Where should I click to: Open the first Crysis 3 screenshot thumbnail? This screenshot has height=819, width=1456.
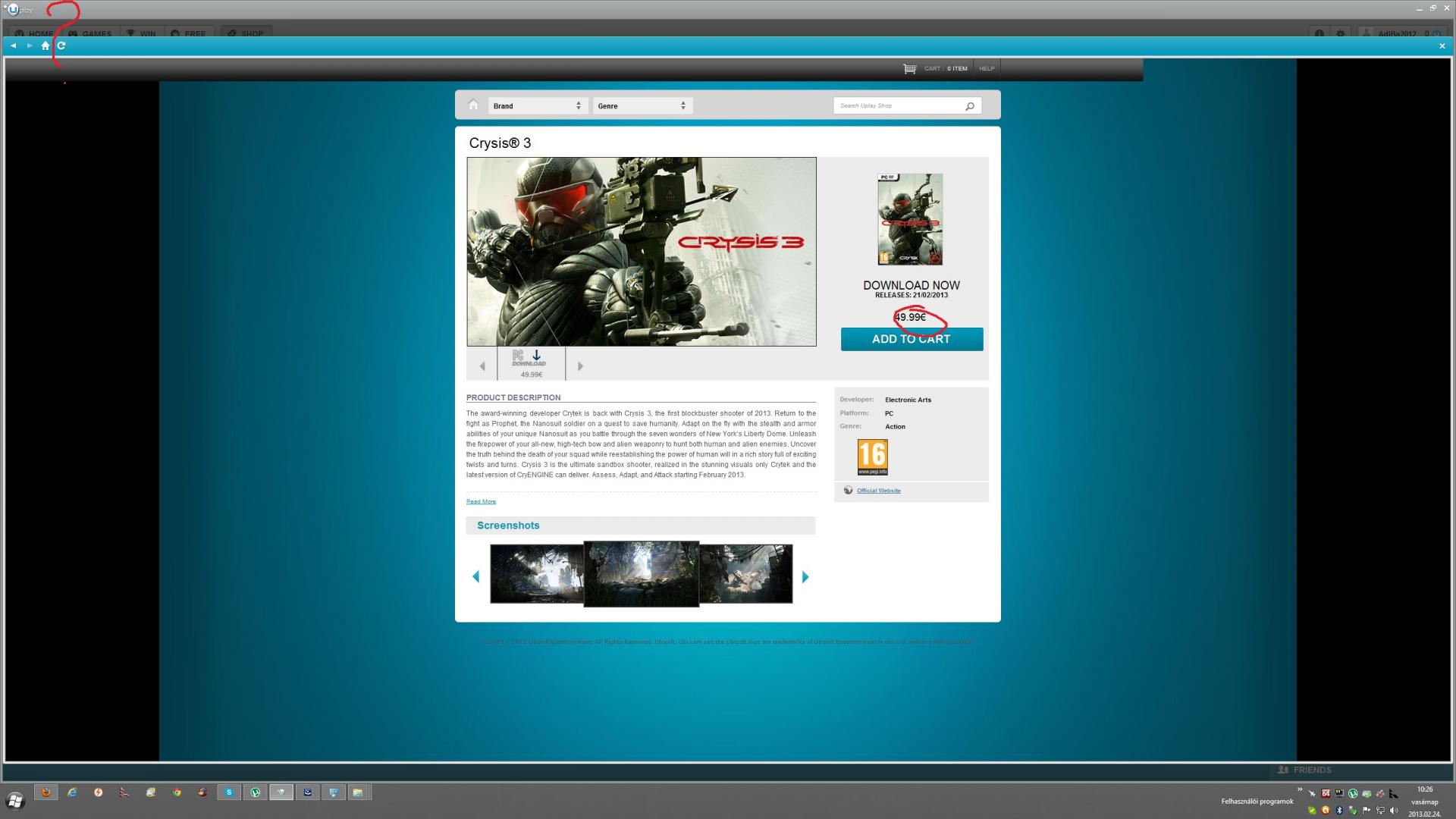pos(536,573)
